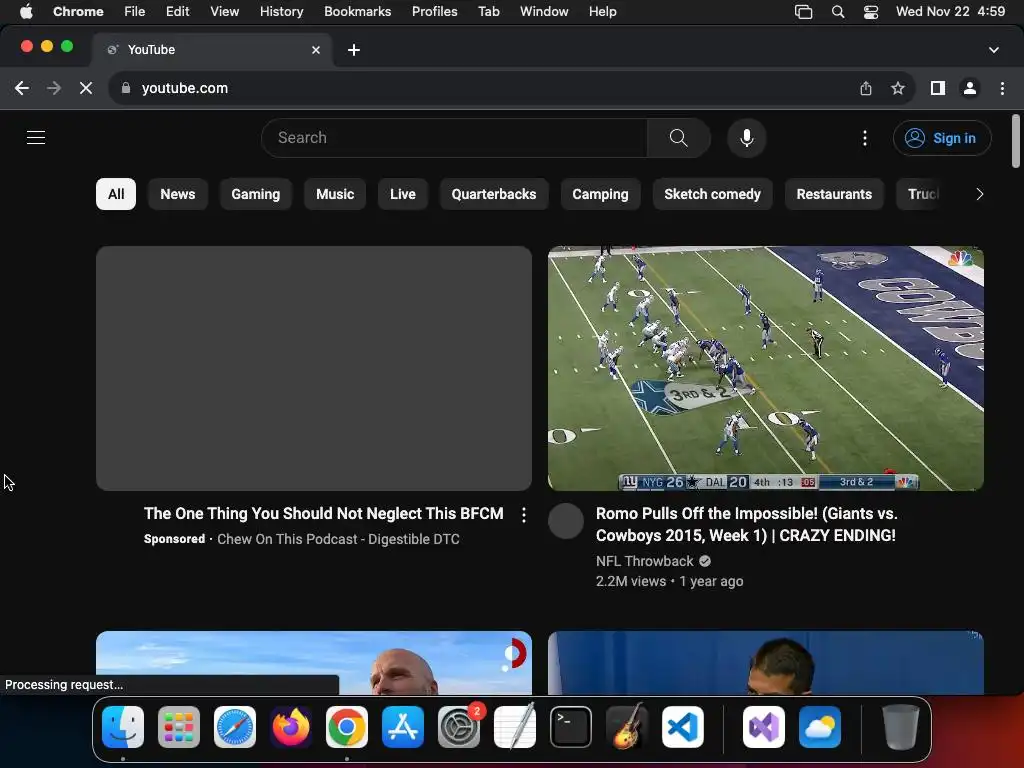
Task: Select the Camping chip
Action: click(x=600, y=194)
